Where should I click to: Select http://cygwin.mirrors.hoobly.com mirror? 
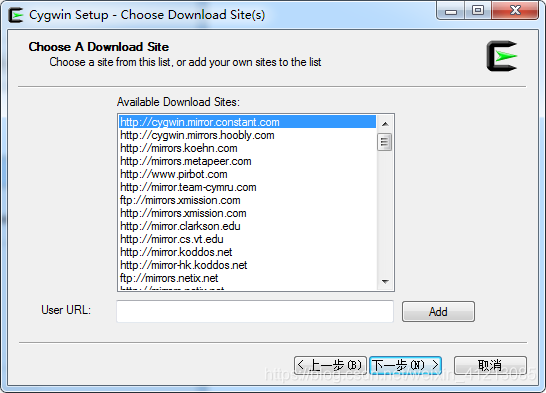[x=248, y=135]
